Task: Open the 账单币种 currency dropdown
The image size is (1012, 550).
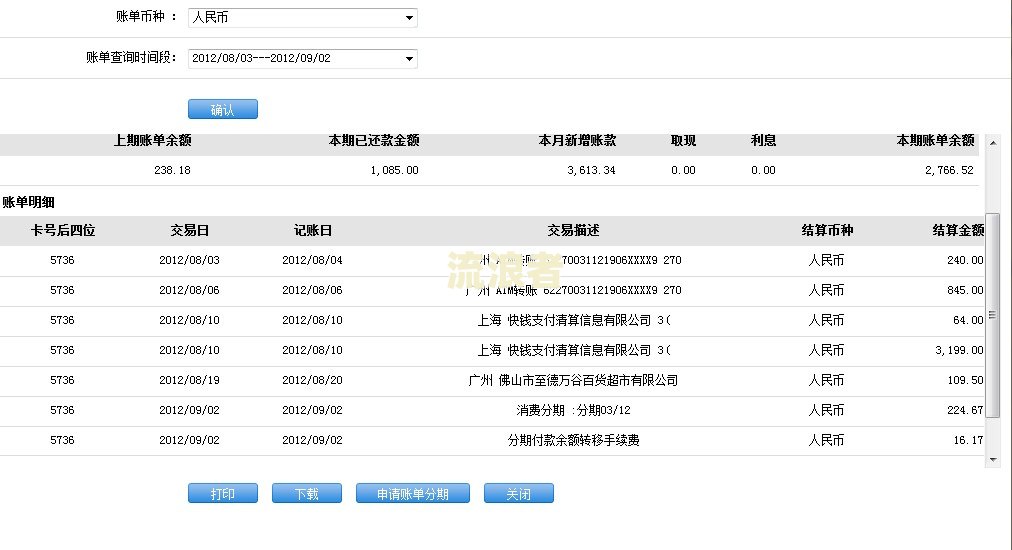Action: (x=303, y=17)
